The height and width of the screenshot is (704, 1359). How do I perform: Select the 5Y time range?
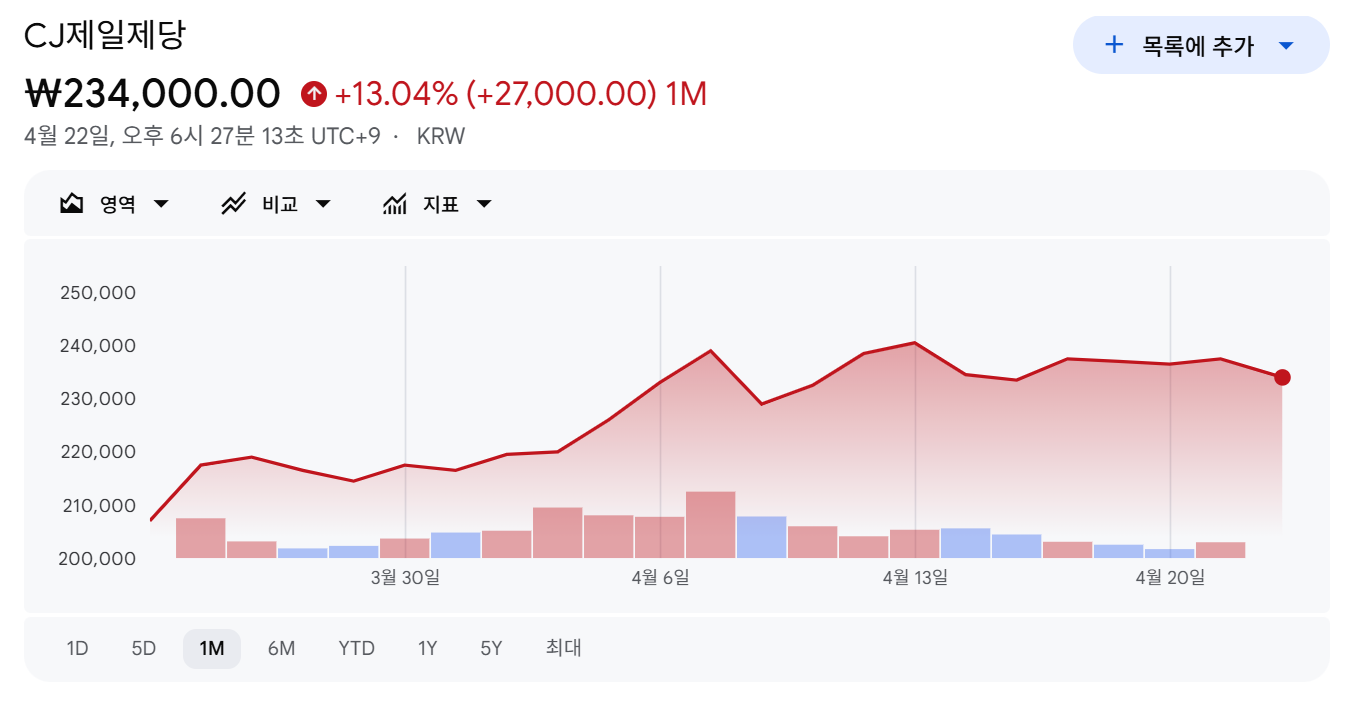(x=491, y=648)
